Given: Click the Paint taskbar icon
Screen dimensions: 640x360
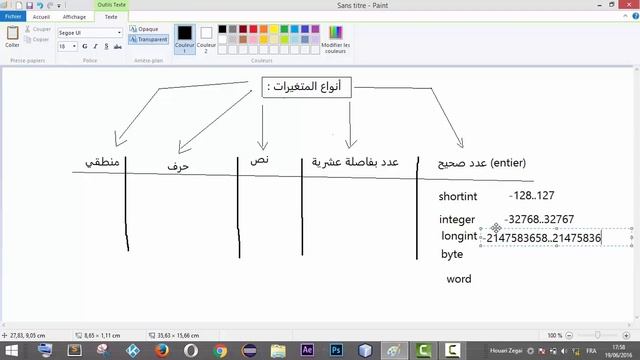Looking at the screenshot, I should (x=394, y=351).
